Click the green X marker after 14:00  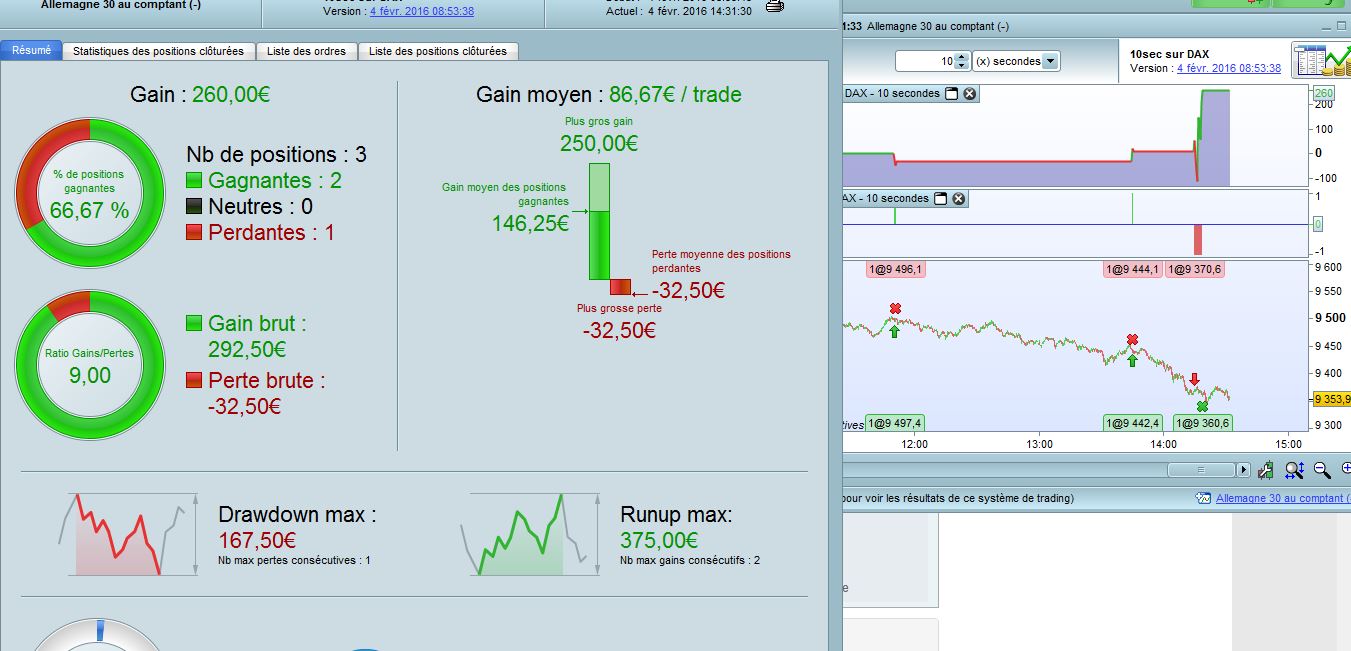(1203, 406)
